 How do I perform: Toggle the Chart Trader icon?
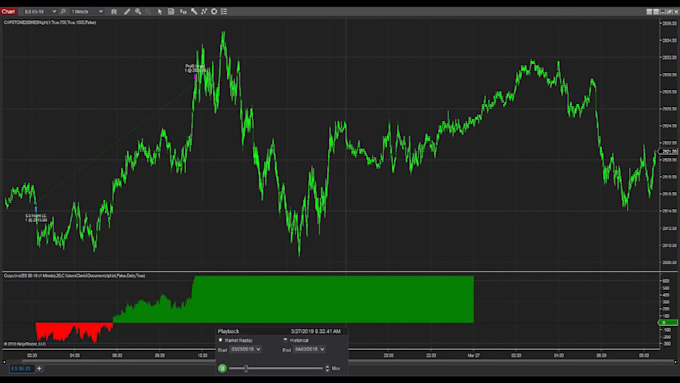(183, 12)
